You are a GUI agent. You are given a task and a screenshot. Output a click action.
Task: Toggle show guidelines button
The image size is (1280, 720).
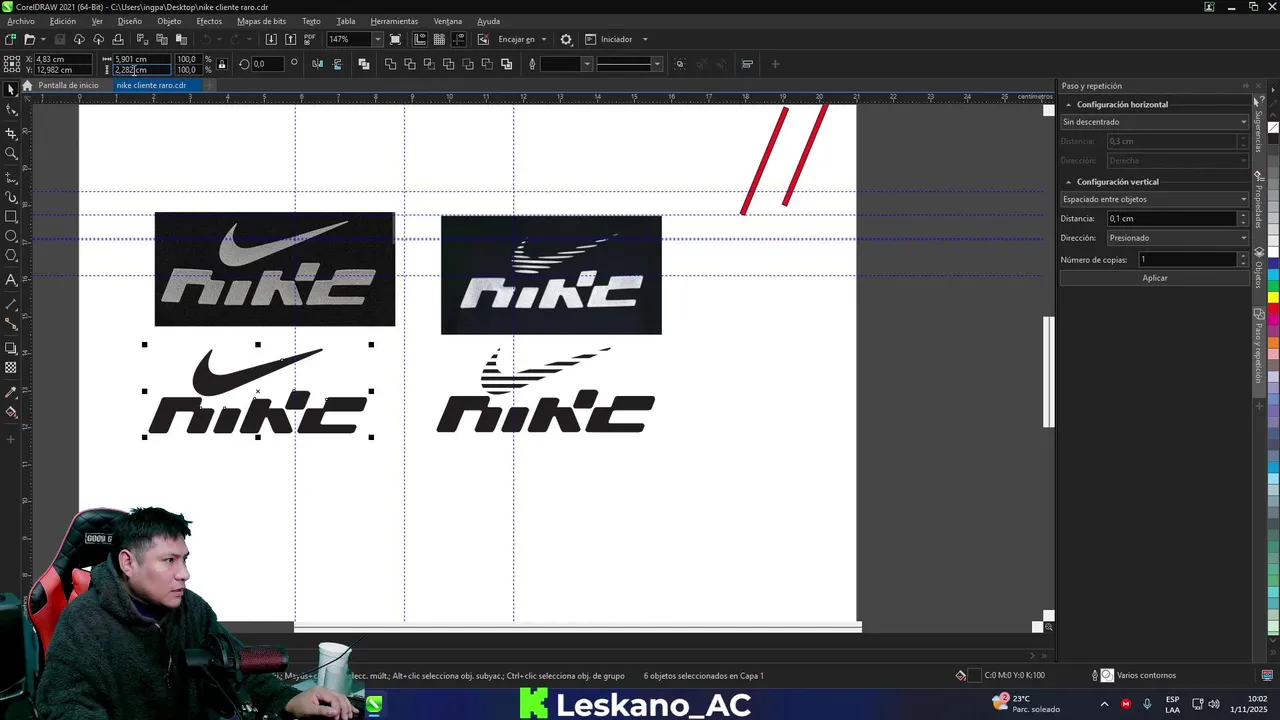coord(459,39)
